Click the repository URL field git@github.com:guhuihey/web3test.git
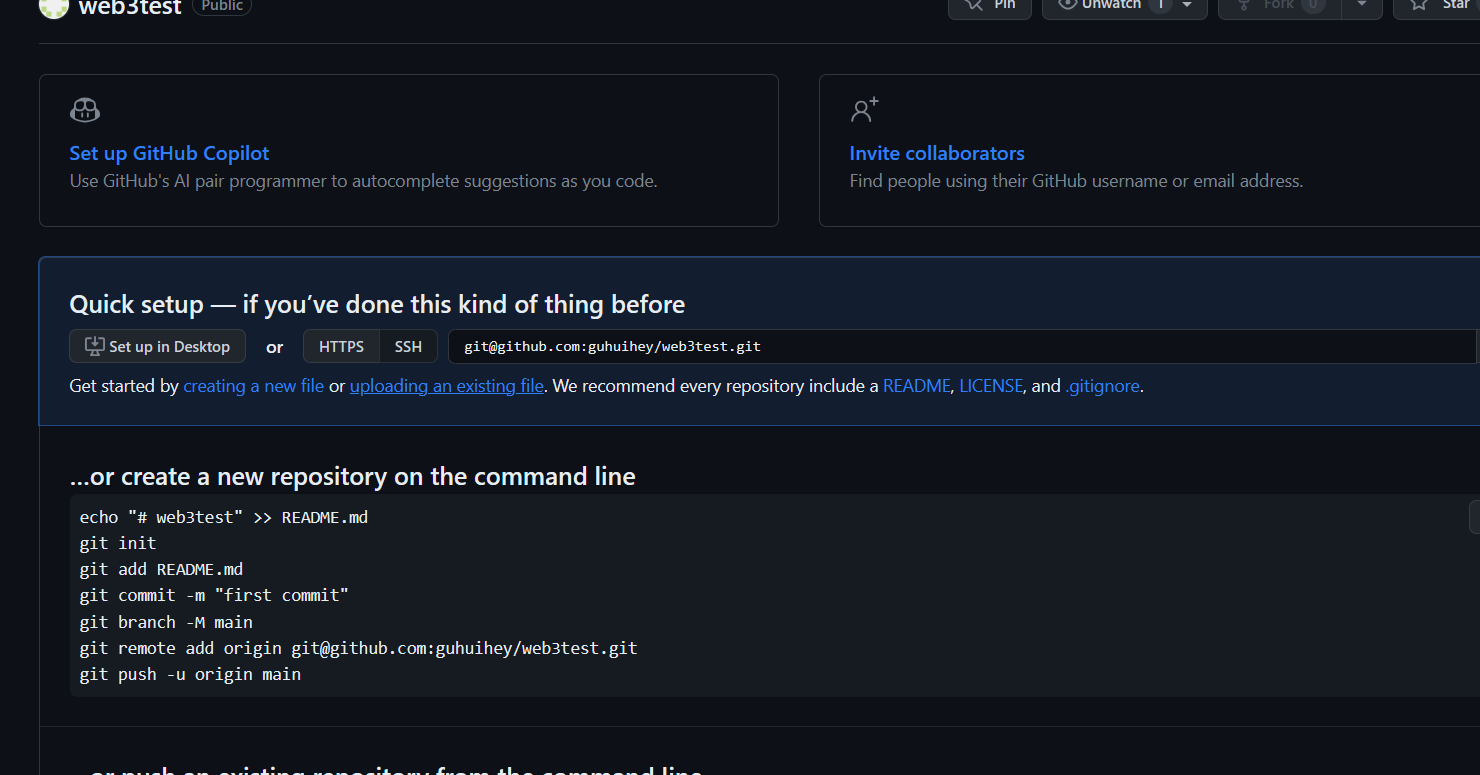 pos(962,346)
